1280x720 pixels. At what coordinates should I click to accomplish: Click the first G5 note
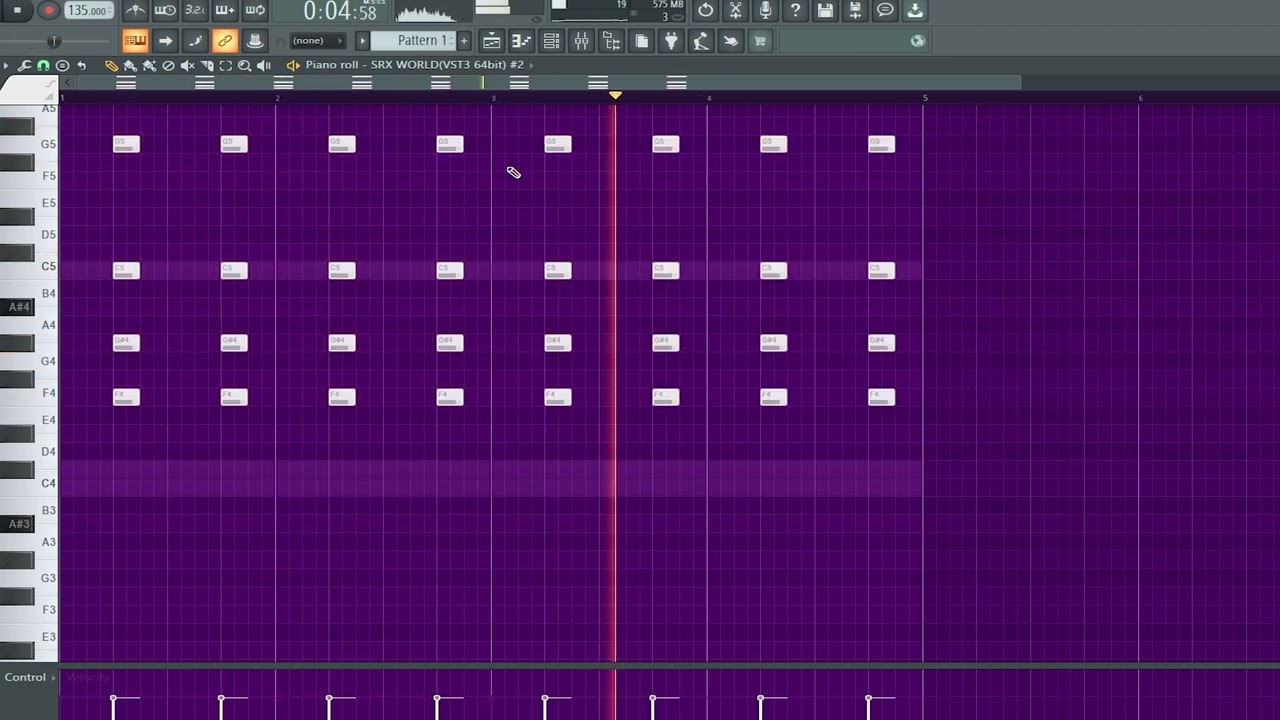(x=126, y=144)
